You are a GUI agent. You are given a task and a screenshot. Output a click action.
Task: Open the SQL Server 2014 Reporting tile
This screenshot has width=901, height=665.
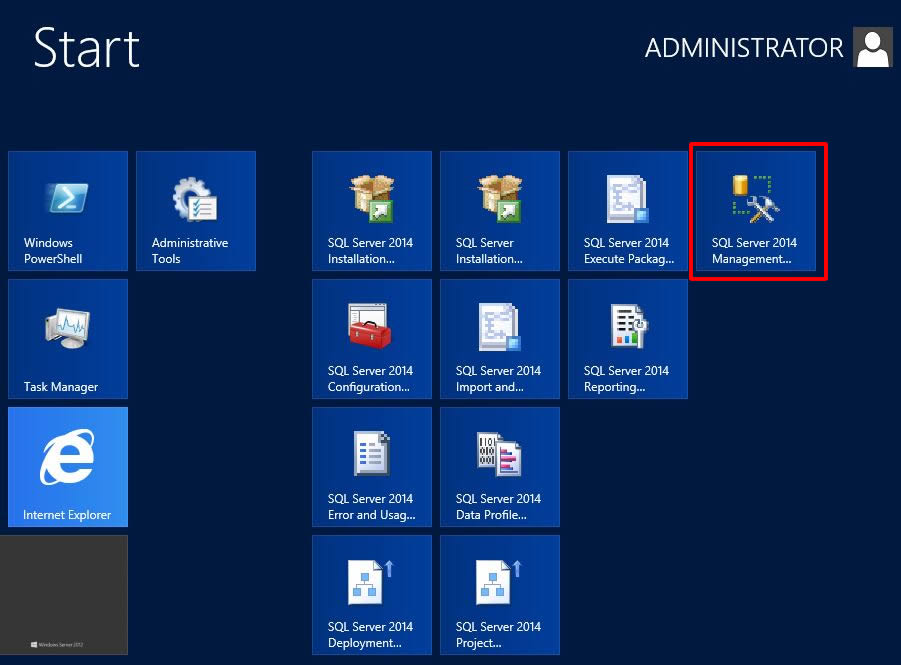pos(628,339)
